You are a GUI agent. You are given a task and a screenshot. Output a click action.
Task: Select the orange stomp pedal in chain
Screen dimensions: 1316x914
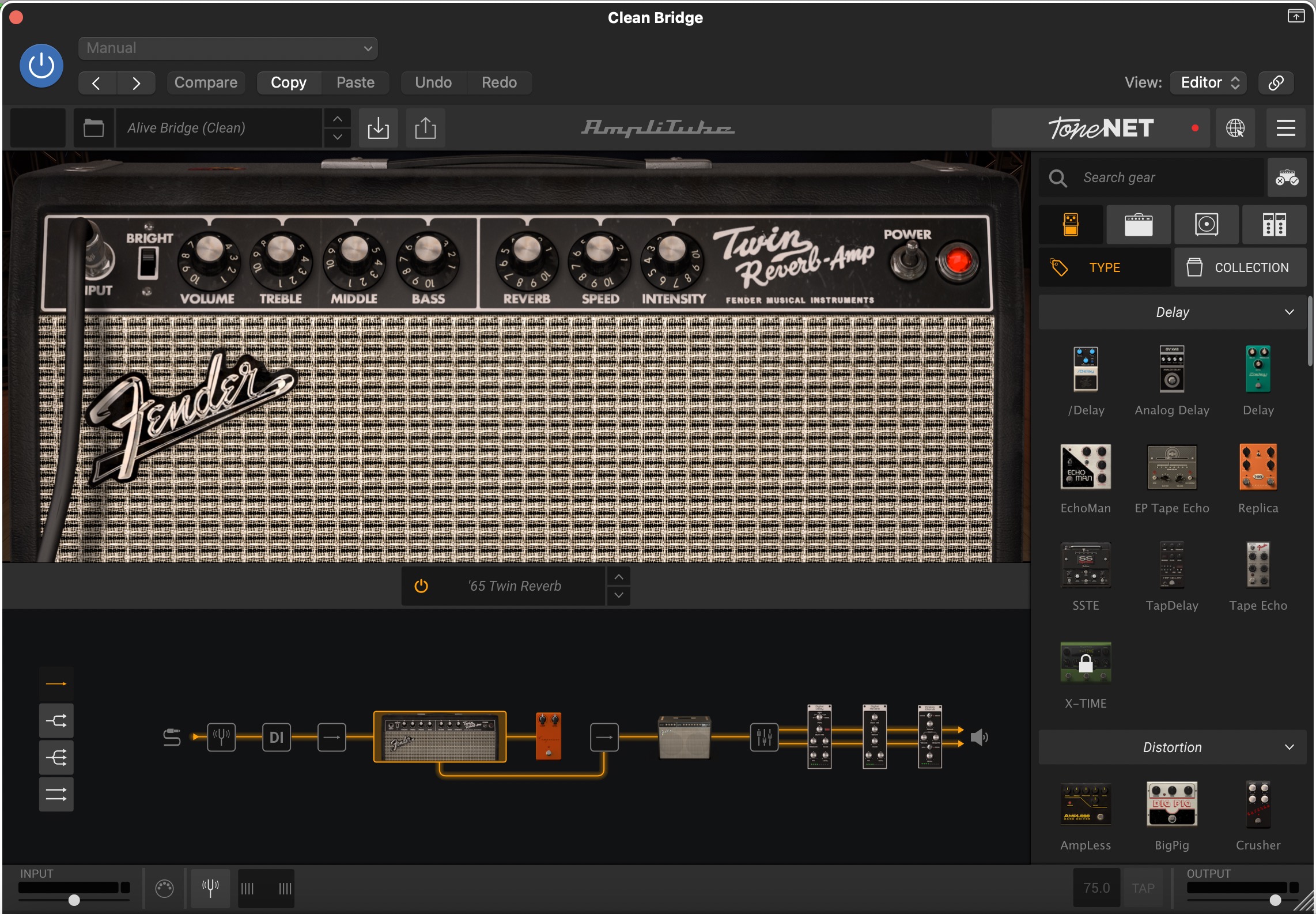pos(548,737)
